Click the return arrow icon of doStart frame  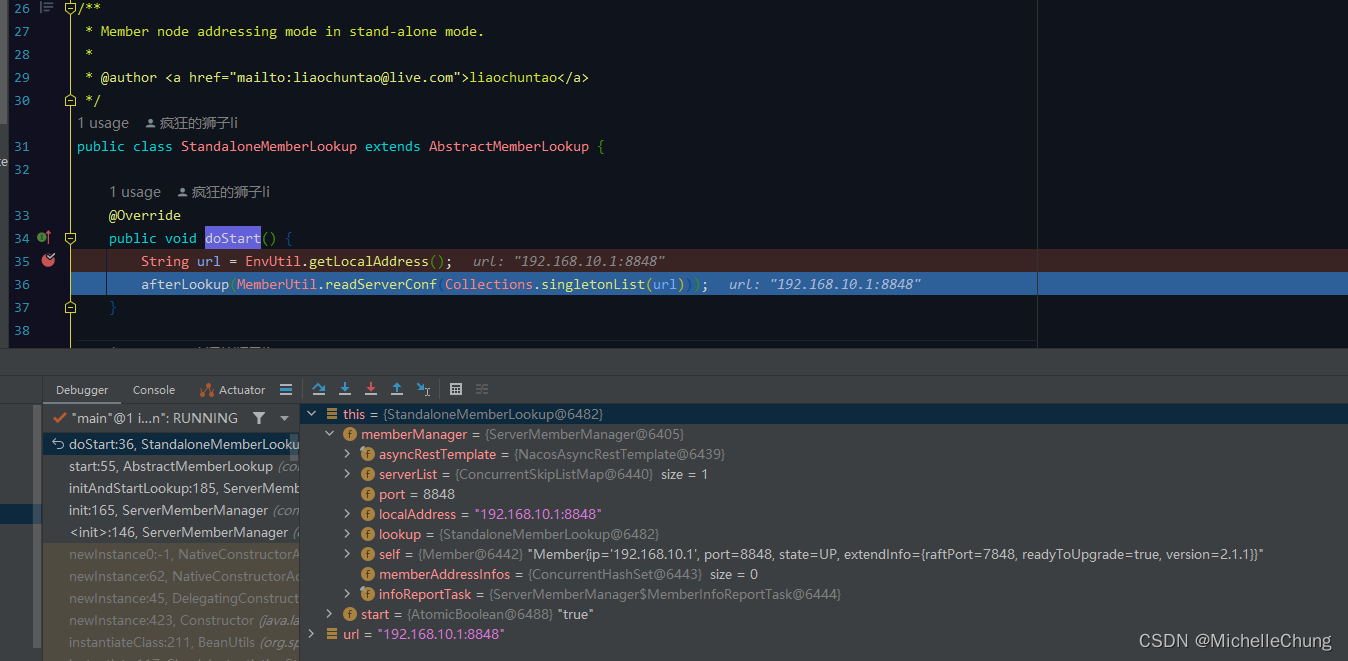pos(58,444)
